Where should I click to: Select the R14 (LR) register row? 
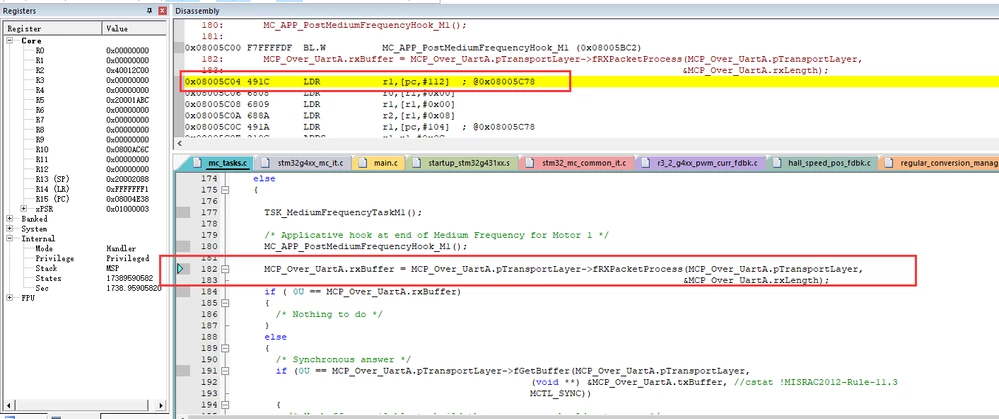(83, 189)
